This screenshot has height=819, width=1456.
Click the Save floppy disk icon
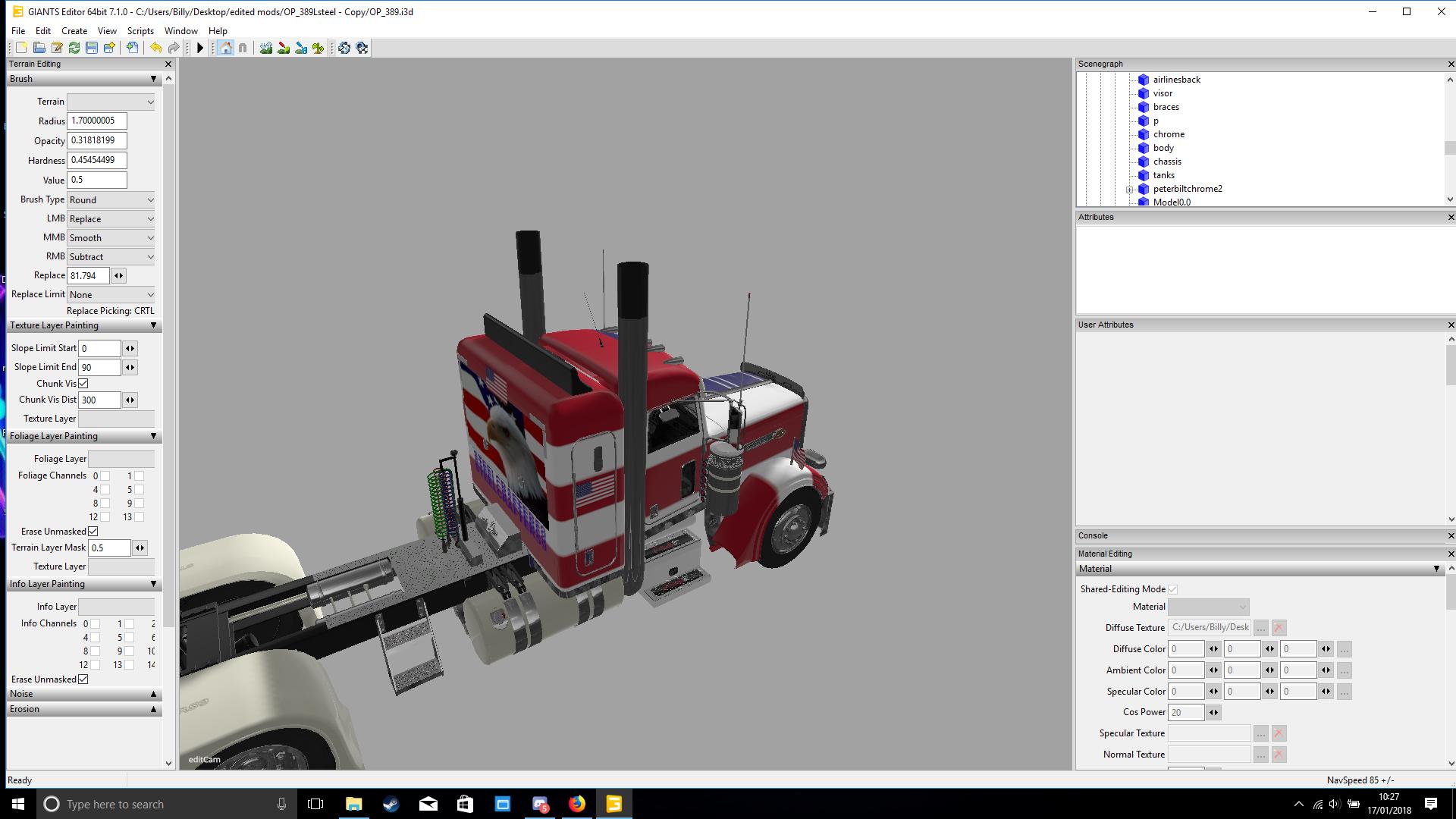click(92, 48)
